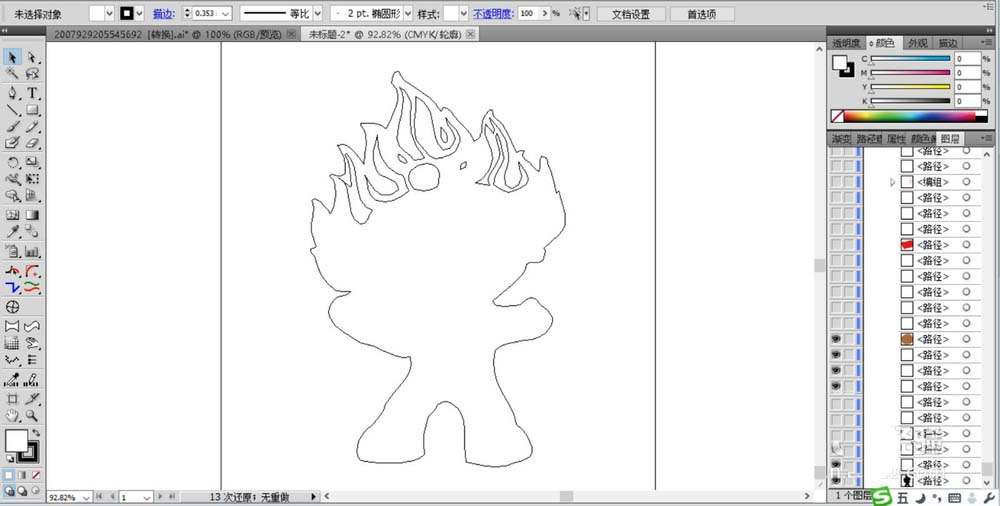Select the Mesh tool
Image resolution: width=1000 pixels, height=506 pixels.
pyautogui.click(x=12, y=215)
